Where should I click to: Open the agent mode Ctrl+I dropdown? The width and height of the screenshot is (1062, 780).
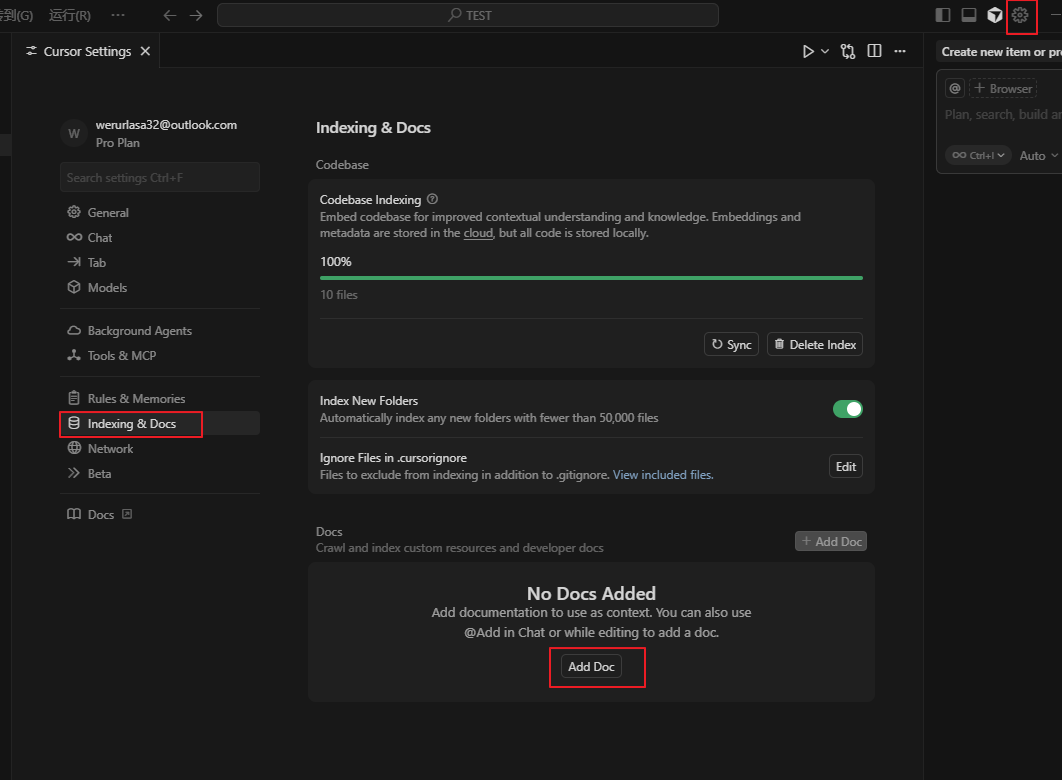click(978, 155)
